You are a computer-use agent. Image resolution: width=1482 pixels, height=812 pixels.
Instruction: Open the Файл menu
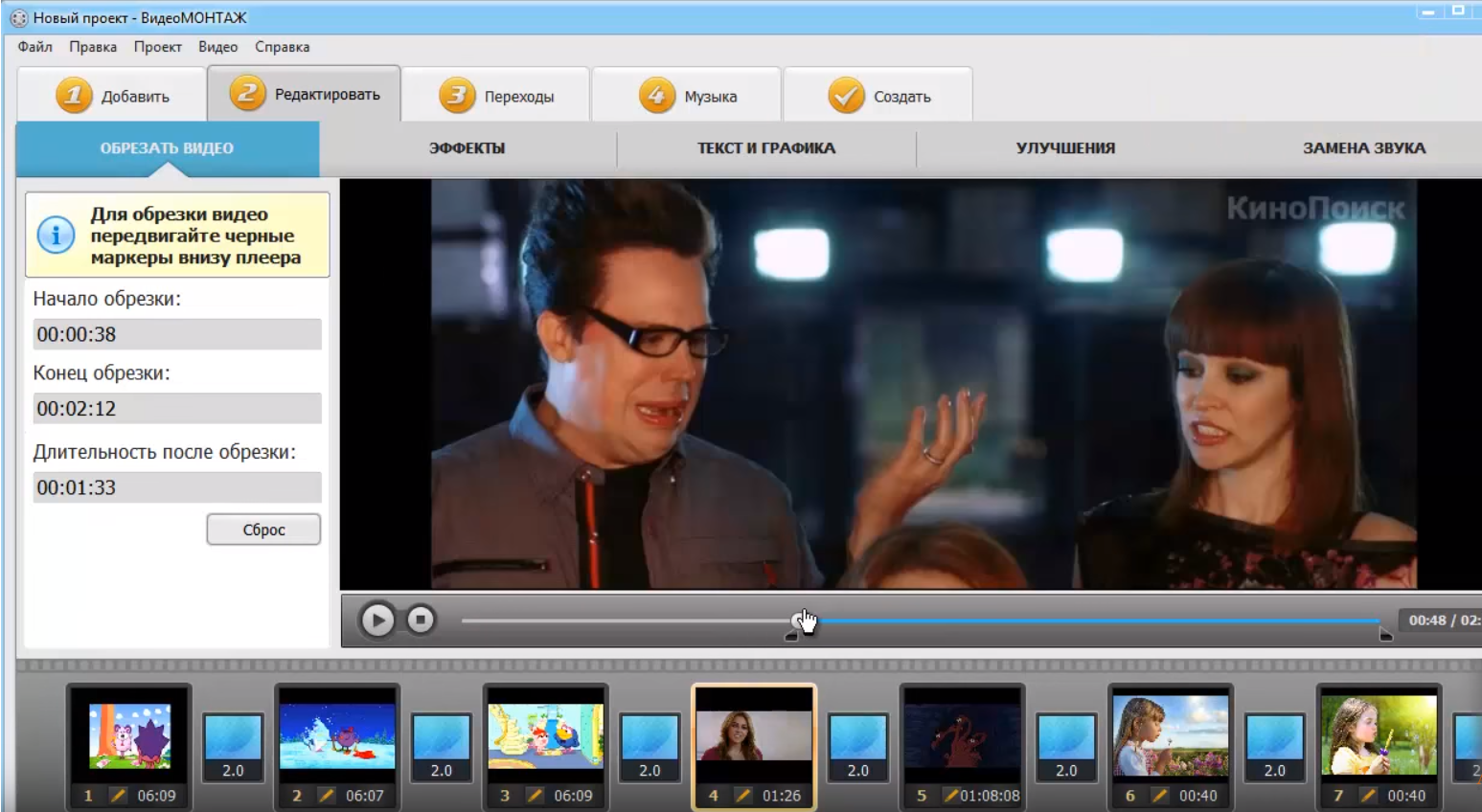[34, 47]
